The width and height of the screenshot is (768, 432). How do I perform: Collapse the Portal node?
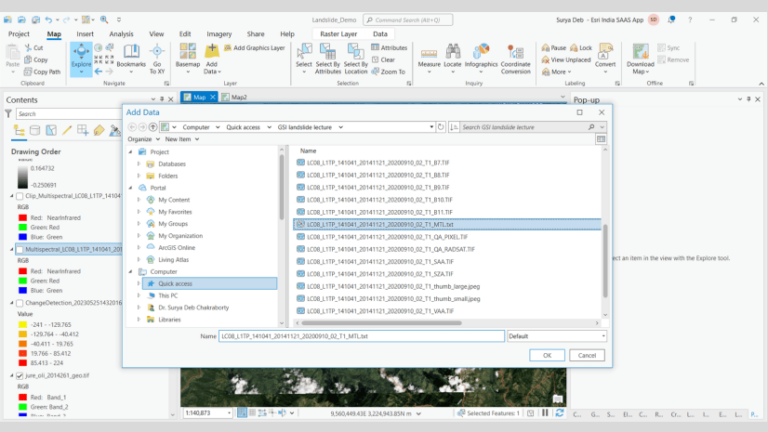tap(131, 188)
